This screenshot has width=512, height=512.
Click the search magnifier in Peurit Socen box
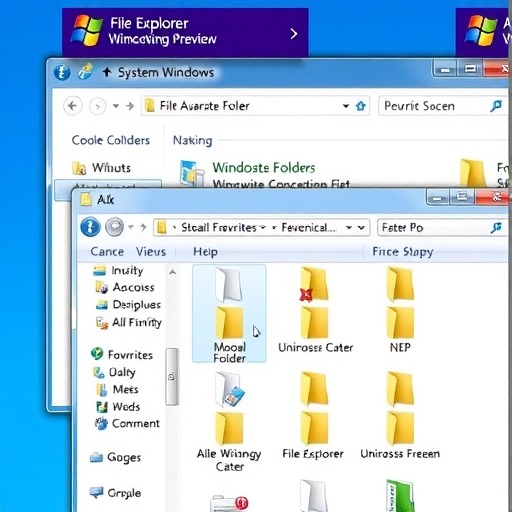[x=496, y=106]
